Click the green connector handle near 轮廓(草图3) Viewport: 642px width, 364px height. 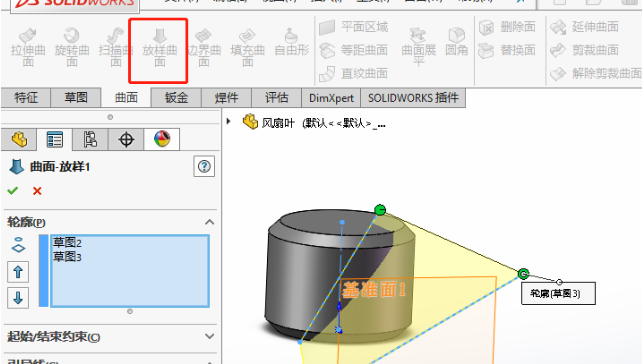pyautogui.click(x=523, y=274)
